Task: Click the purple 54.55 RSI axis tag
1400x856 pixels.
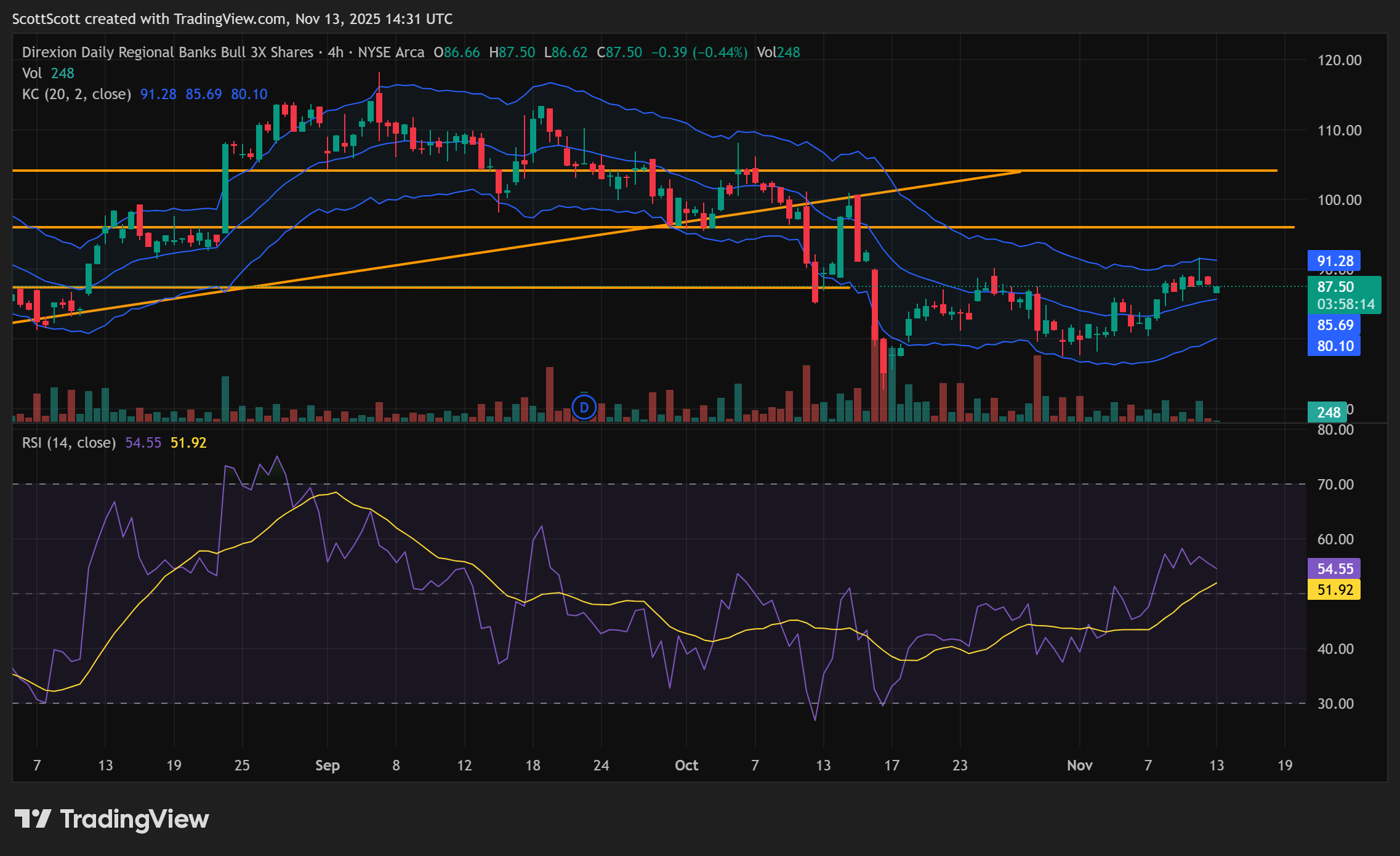Action: [1334, 569]
